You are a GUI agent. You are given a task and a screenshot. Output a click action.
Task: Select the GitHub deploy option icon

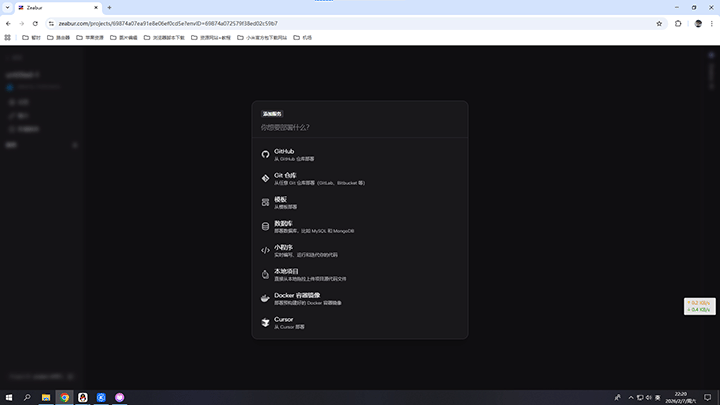tap(265, 155)
